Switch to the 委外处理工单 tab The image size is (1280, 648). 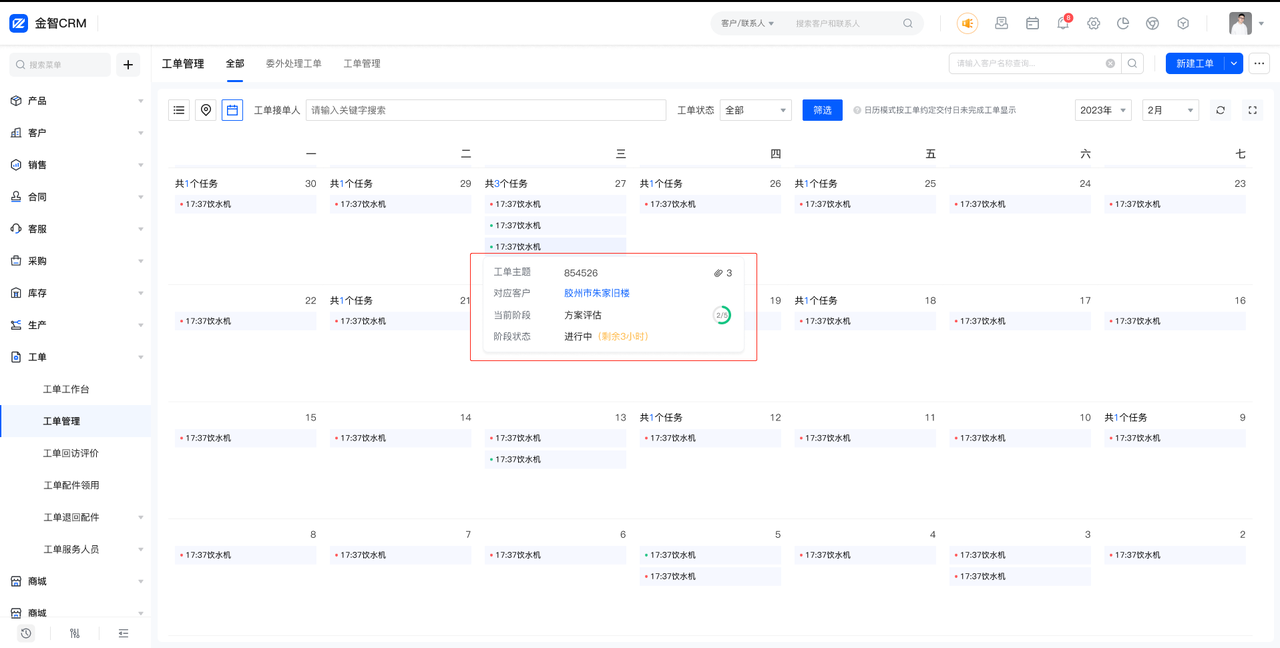[294, 63]
